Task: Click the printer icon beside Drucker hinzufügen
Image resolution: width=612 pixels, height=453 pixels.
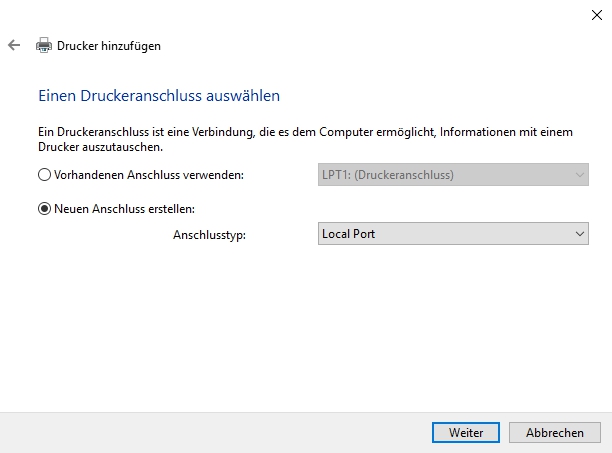Action: [x=44, y=45]
